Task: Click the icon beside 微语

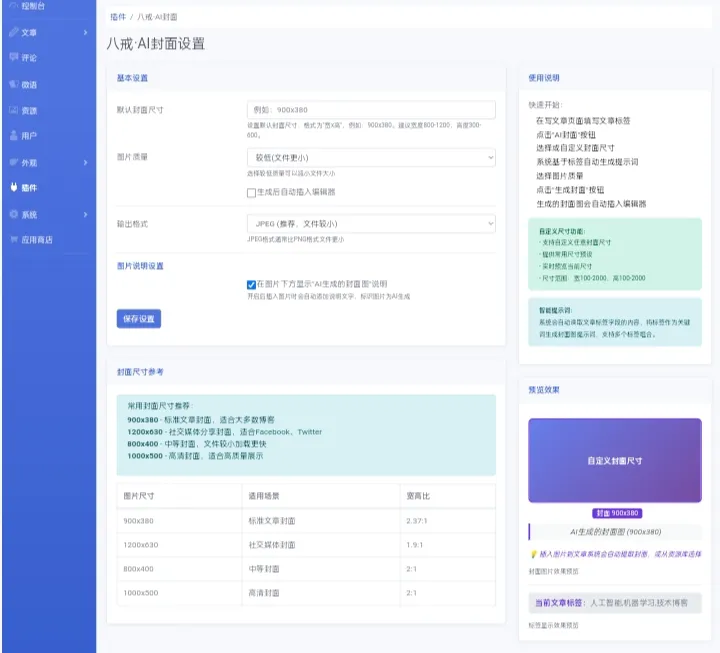Action: pos(14,84)
